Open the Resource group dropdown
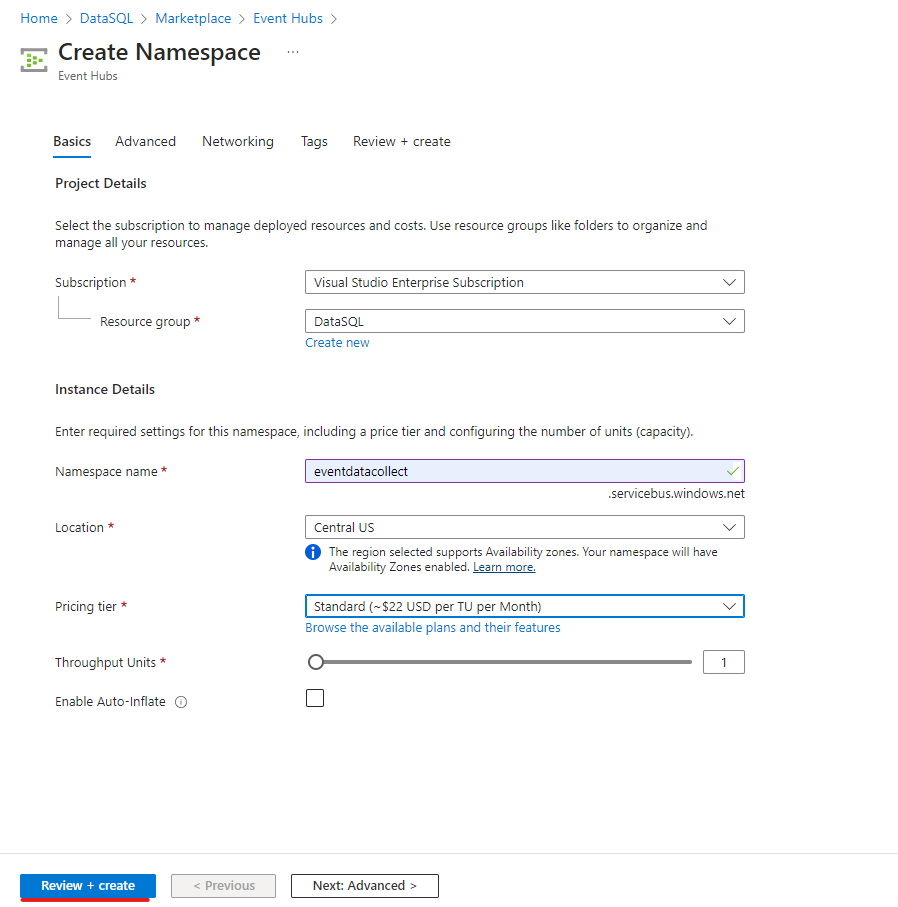 click(x=525, y=321)
